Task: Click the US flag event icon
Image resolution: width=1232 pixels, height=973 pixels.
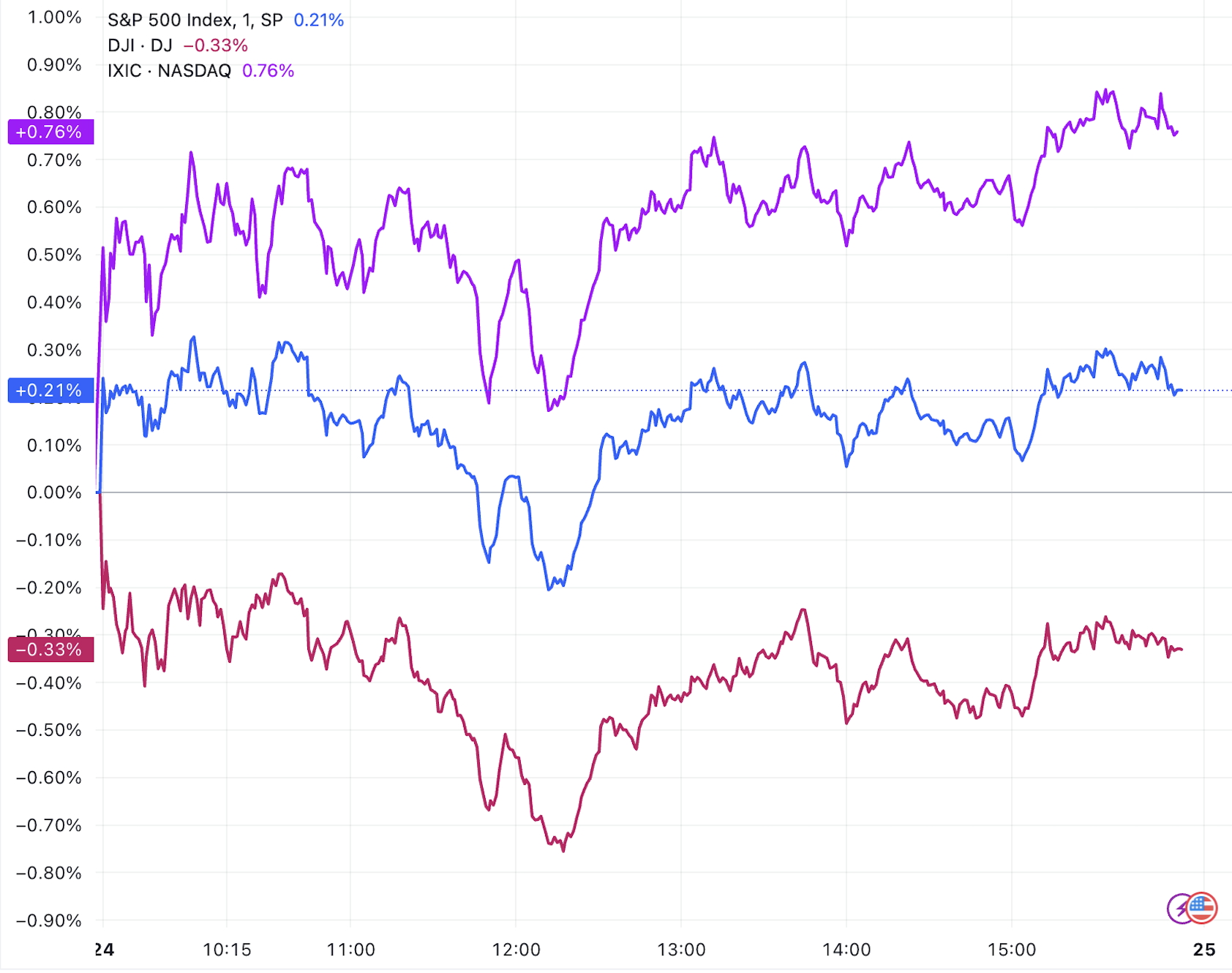Action: [1202, 908]
